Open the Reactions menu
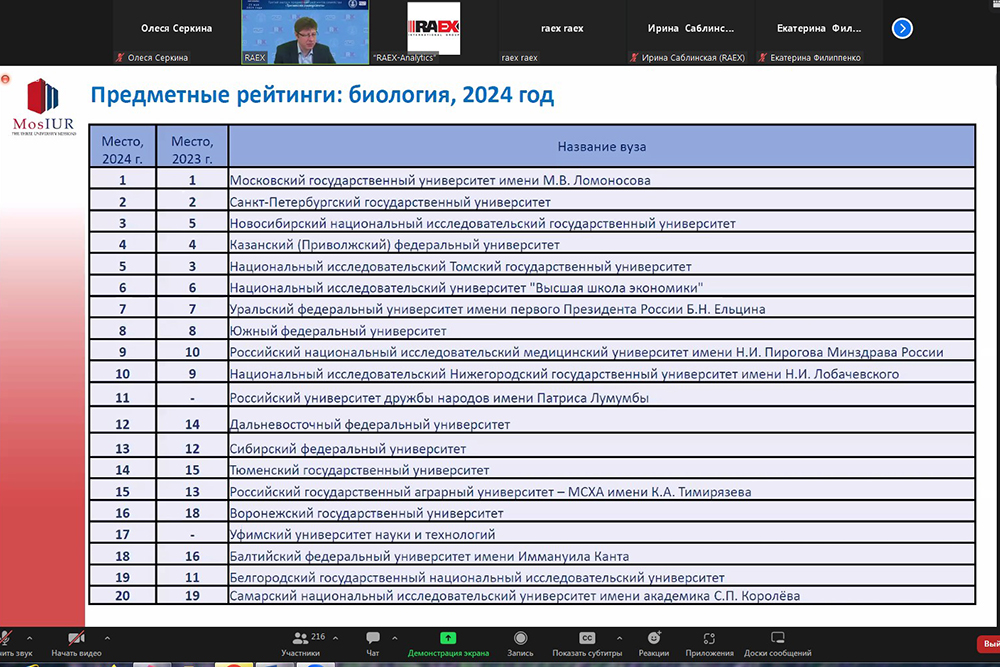The image size is (1000, 667). click(x=653, y=642)
